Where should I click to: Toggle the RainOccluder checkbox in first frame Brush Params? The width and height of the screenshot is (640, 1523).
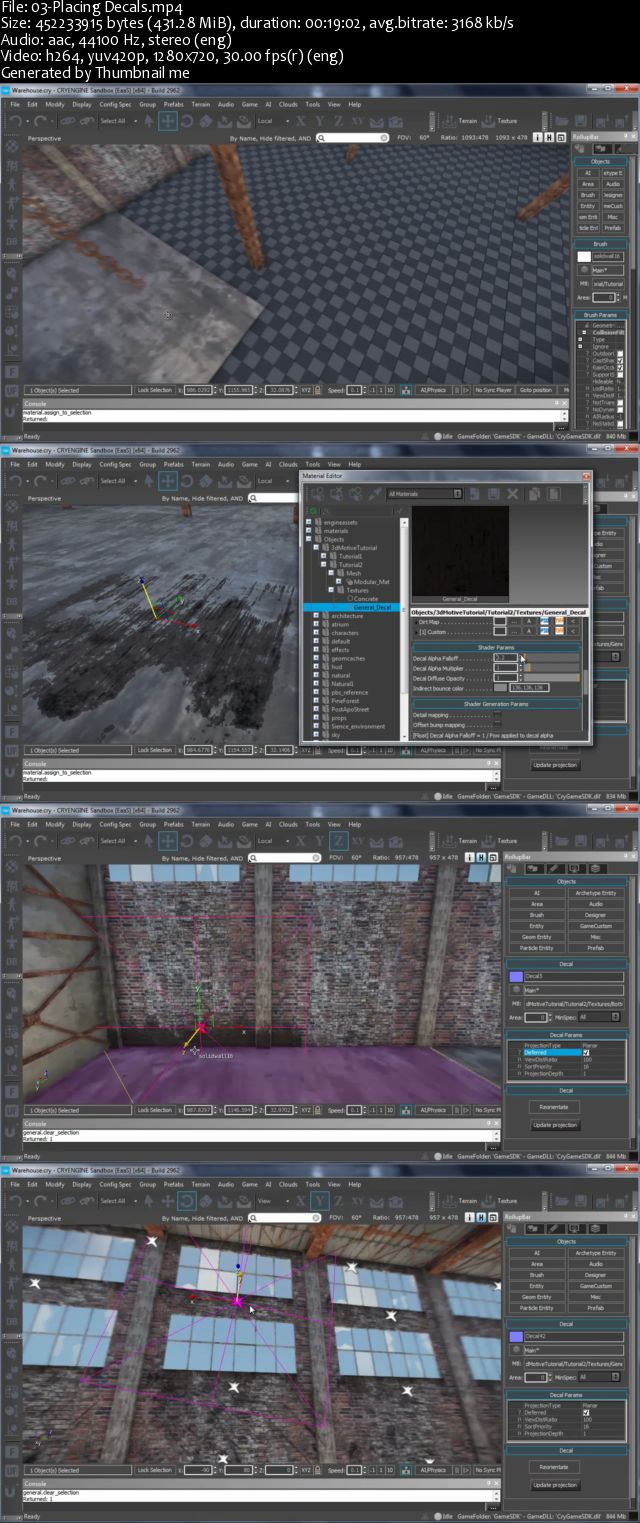click(x=620, y=368)
